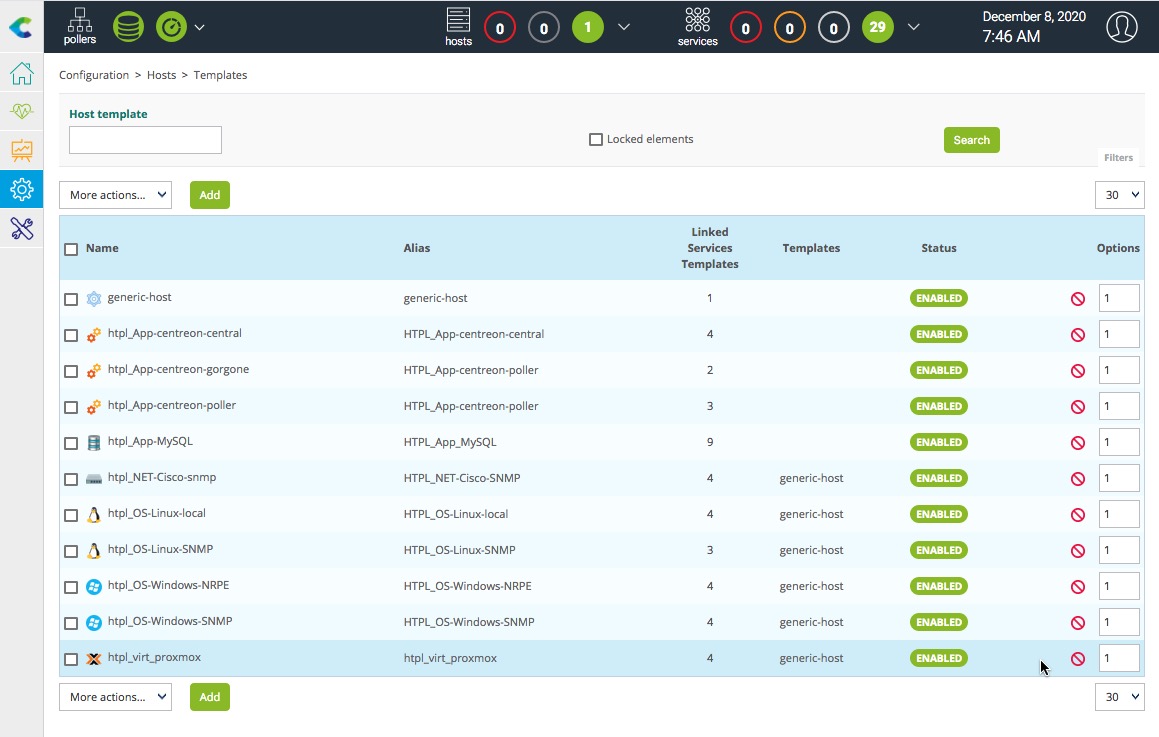Go to Hosts in the breadcrumb
Image resolution: width=1159 pixels, height=737 pixels.
[161, 75]
